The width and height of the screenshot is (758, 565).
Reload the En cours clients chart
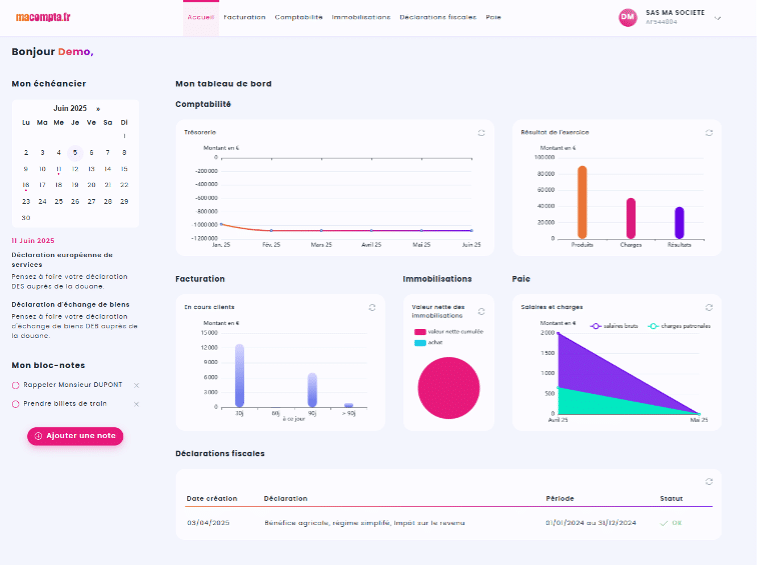[372, 307]
